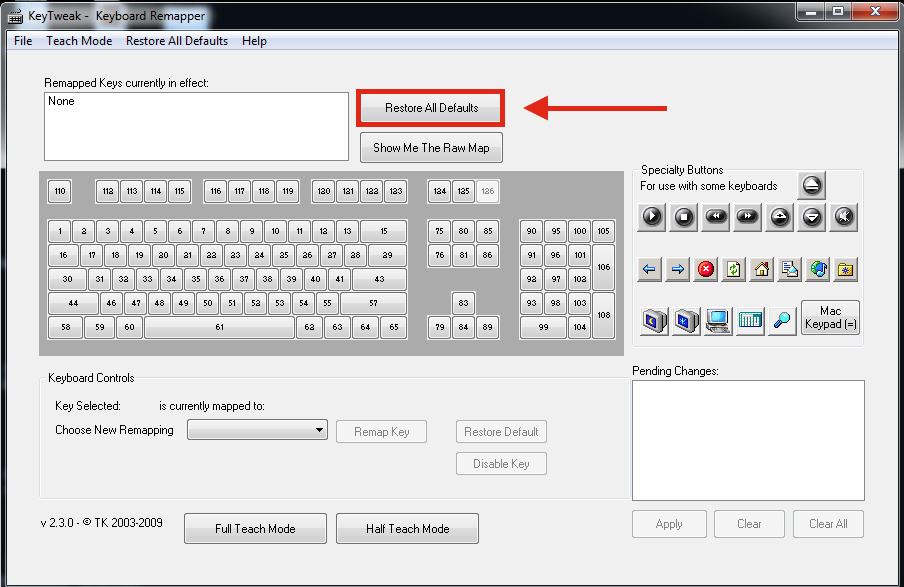Select key 110 on the keyboard layout
Screen dimensions: 904x587
[60, 191]
